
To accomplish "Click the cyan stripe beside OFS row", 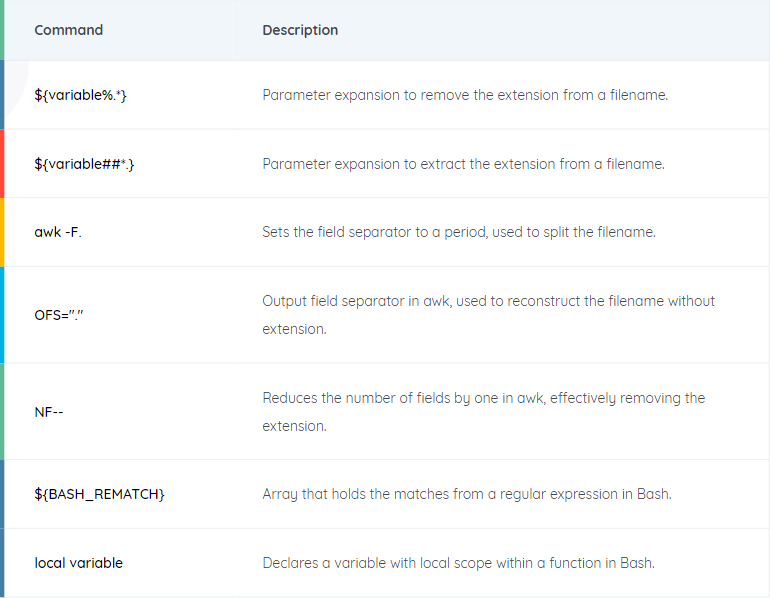I will [x=2, y=314].
